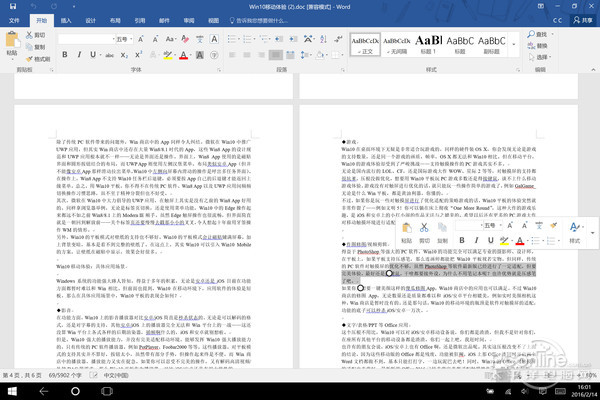Decrease indent in Paragraph group

[x=279, y=39]
